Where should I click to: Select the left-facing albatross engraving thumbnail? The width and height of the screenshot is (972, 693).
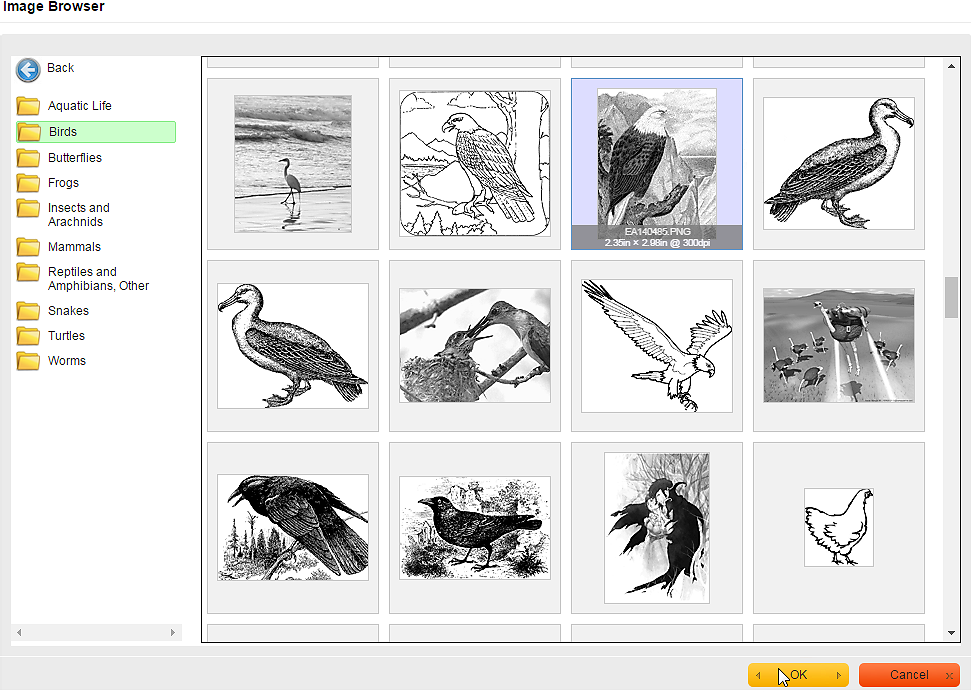(293, 346)
